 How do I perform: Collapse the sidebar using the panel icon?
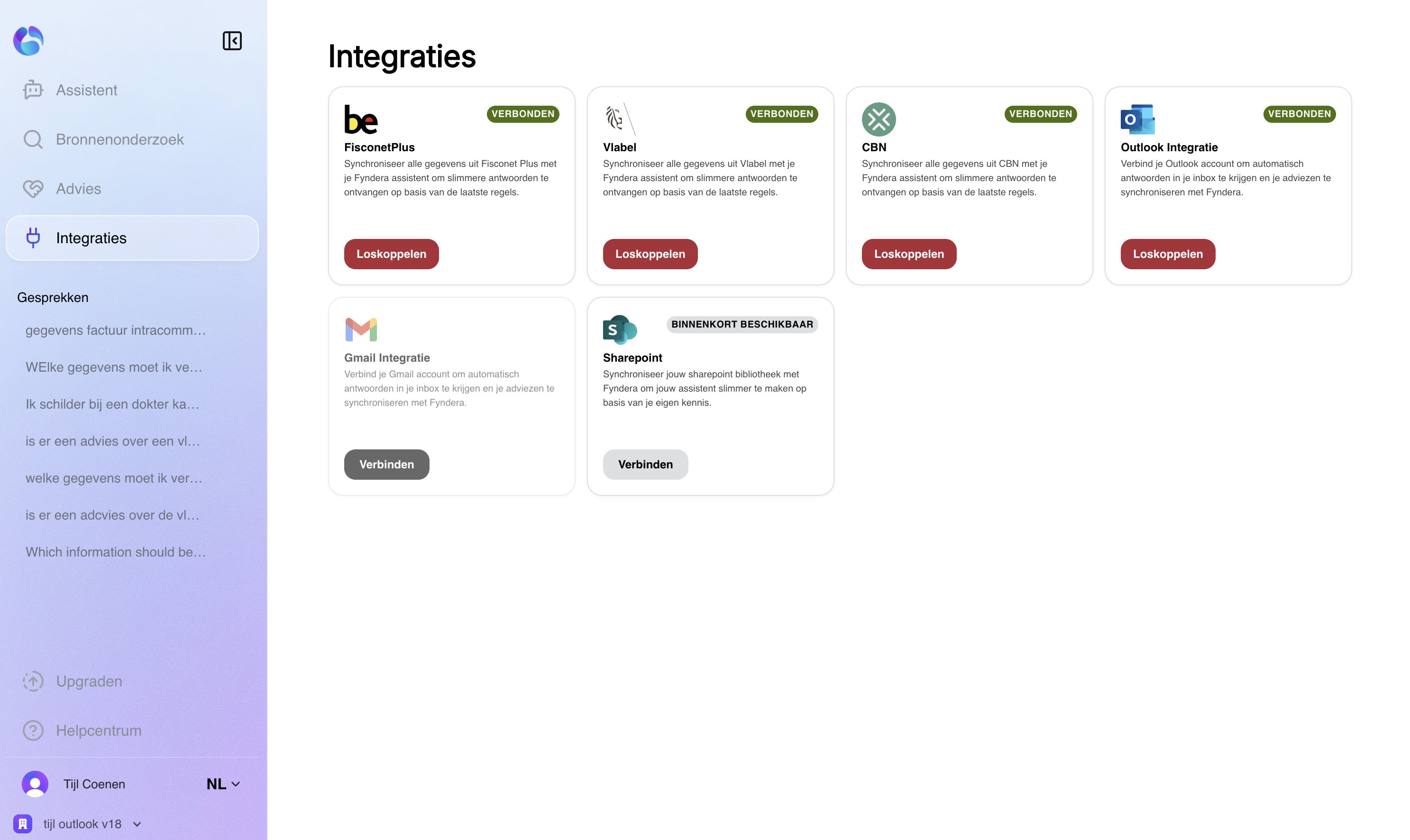(231, 40)
